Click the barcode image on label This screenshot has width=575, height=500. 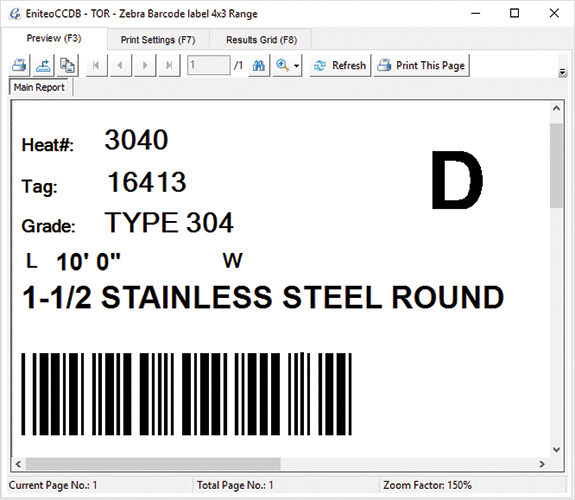tap(186, 394)
